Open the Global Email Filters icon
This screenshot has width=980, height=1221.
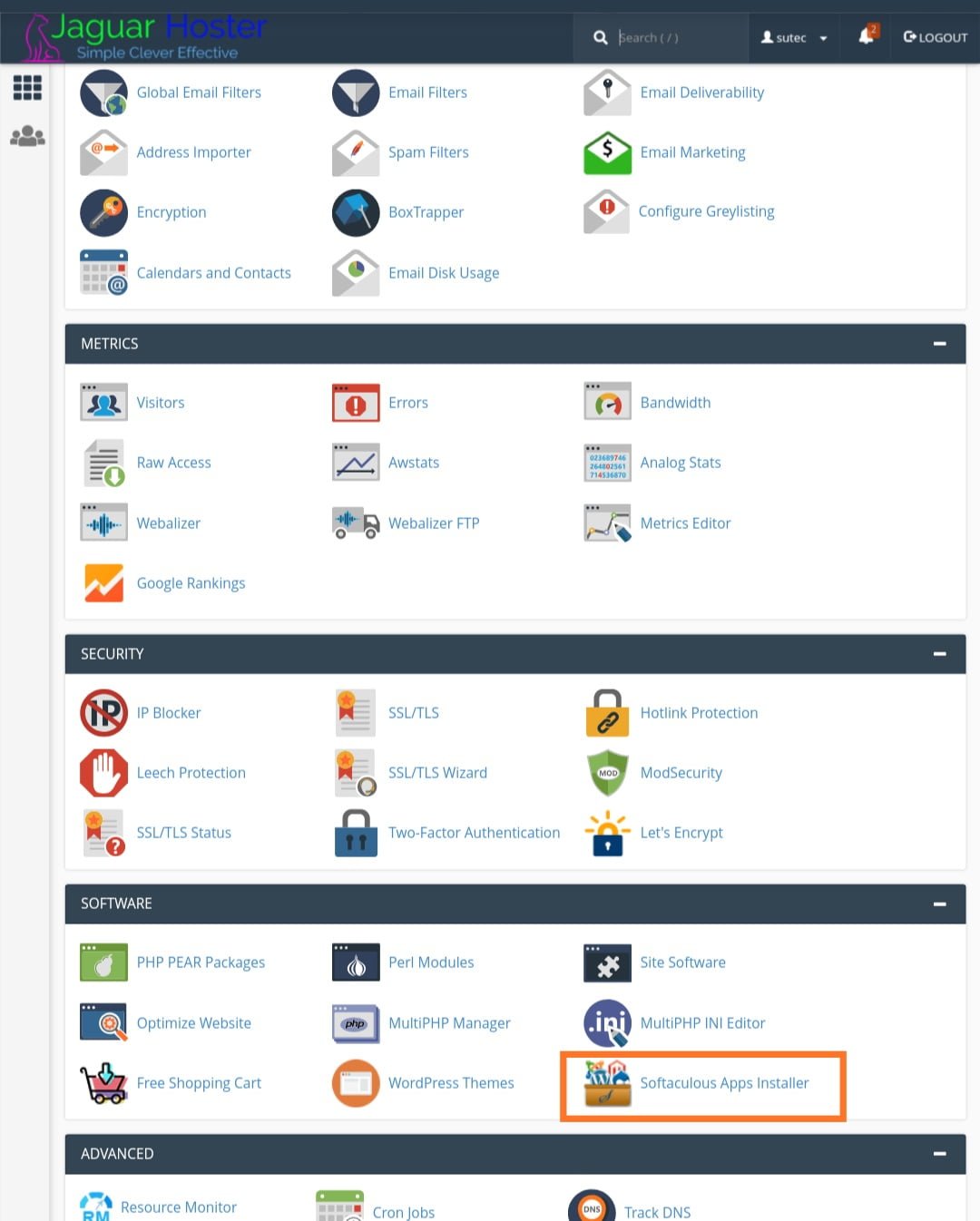103,93
